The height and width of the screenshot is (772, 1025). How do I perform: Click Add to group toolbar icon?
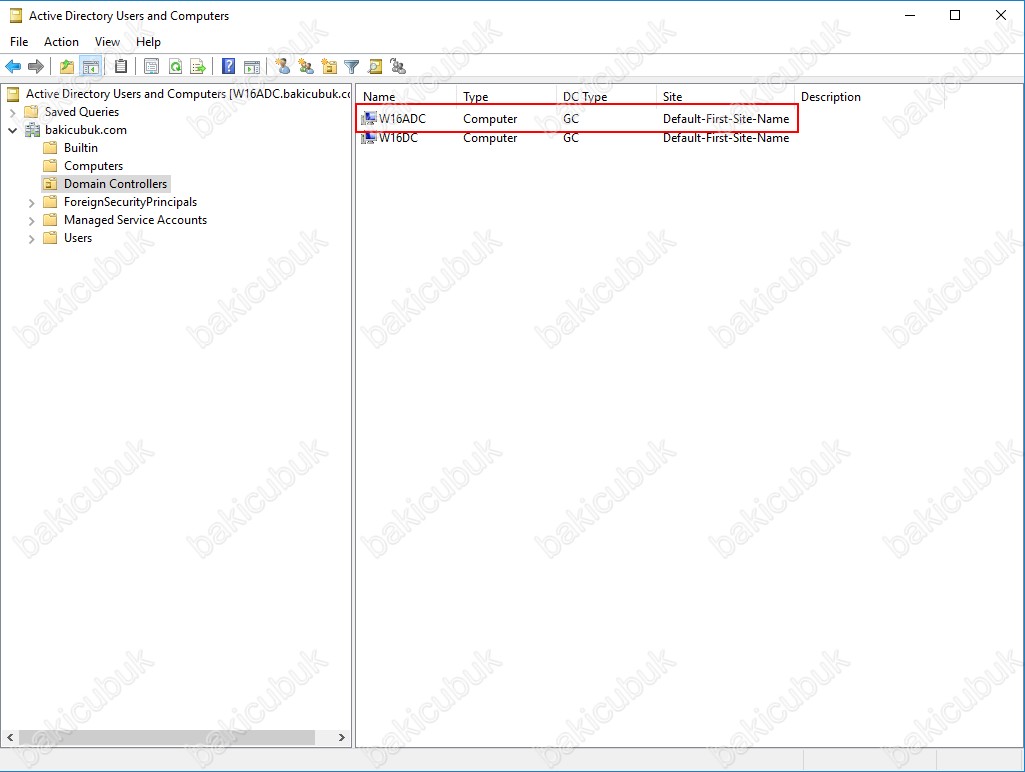coord(398,66)
